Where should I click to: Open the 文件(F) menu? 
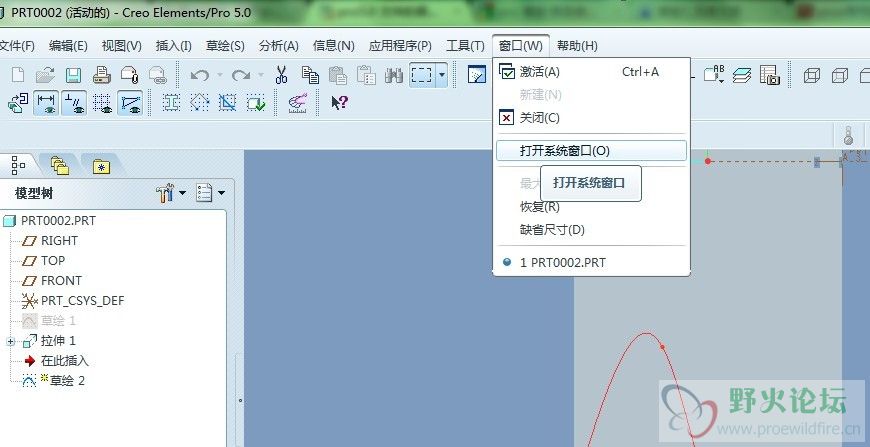(17, 46)
